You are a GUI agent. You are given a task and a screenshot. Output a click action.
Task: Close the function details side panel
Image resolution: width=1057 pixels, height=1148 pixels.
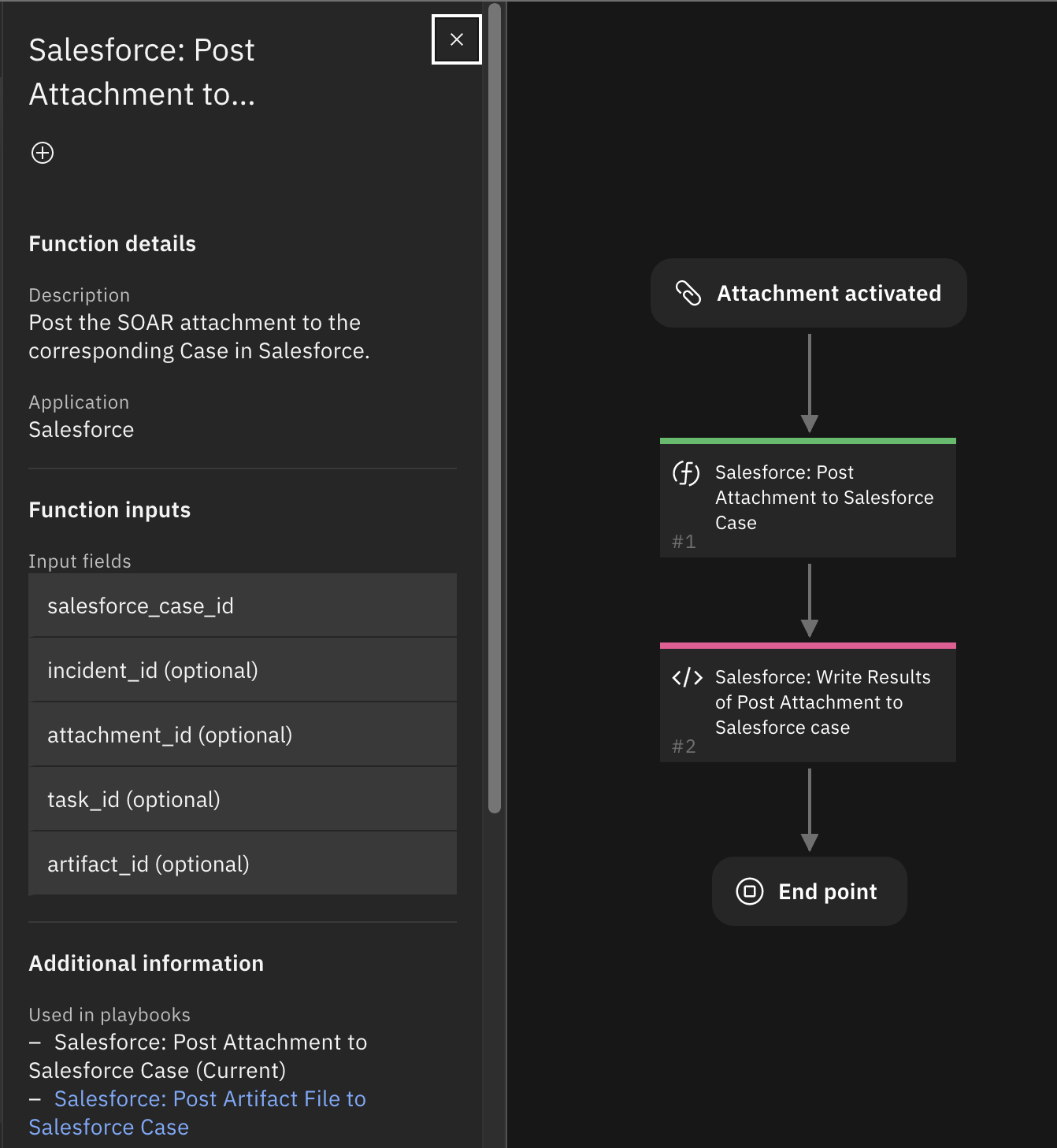coord(456,39)
